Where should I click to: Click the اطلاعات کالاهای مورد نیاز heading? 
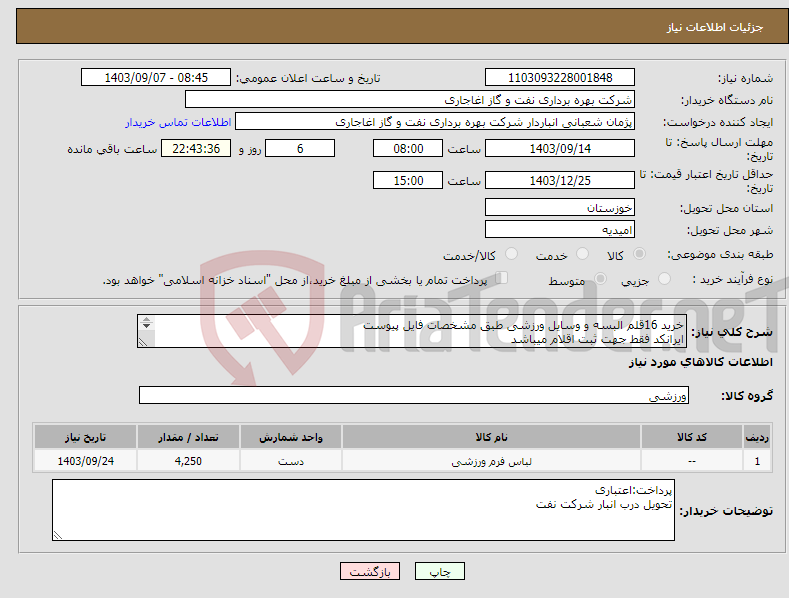tap(700, 362)
